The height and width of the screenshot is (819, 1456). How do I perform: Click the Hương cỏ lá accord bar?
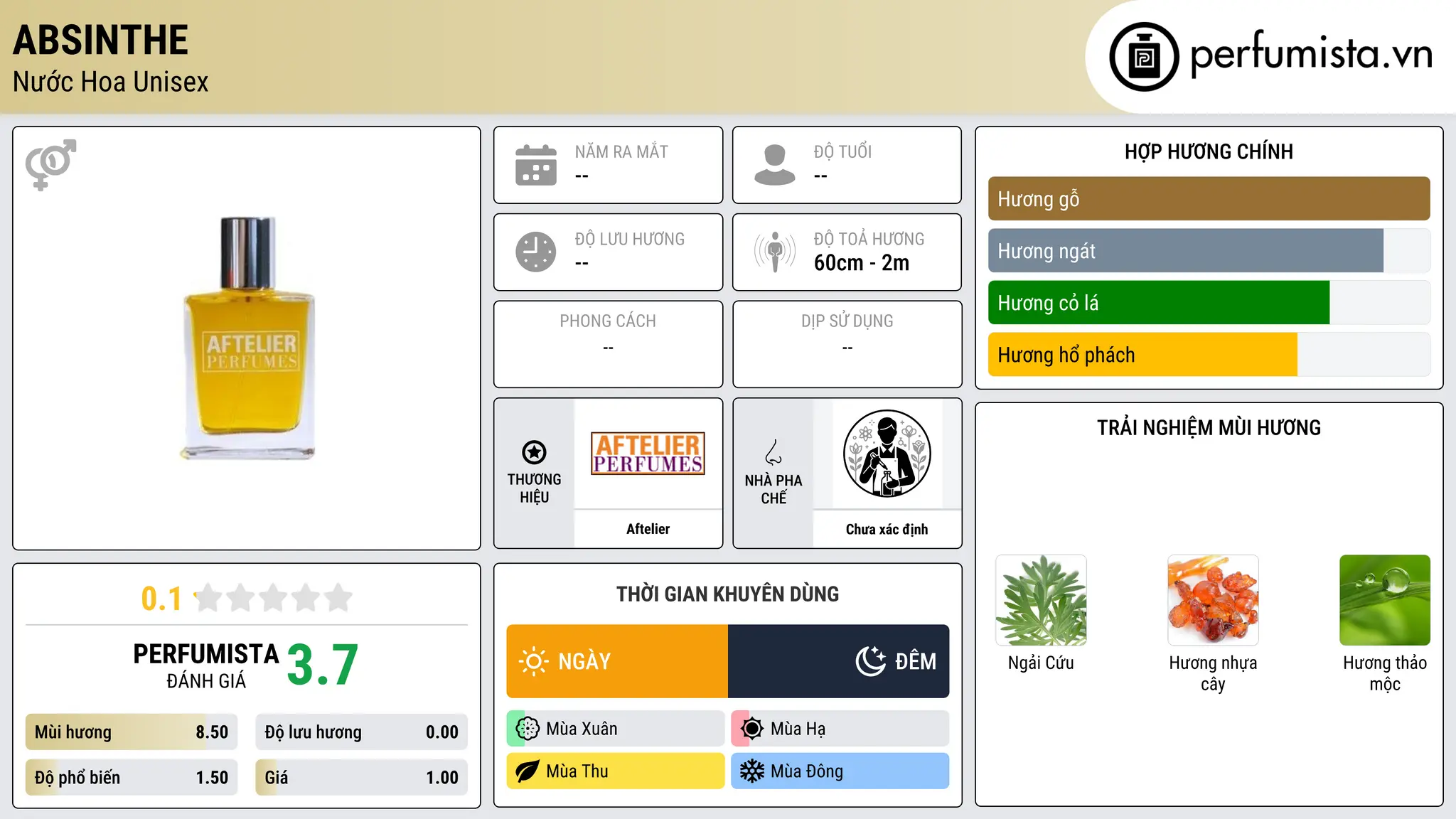[x=1209, y=303]
